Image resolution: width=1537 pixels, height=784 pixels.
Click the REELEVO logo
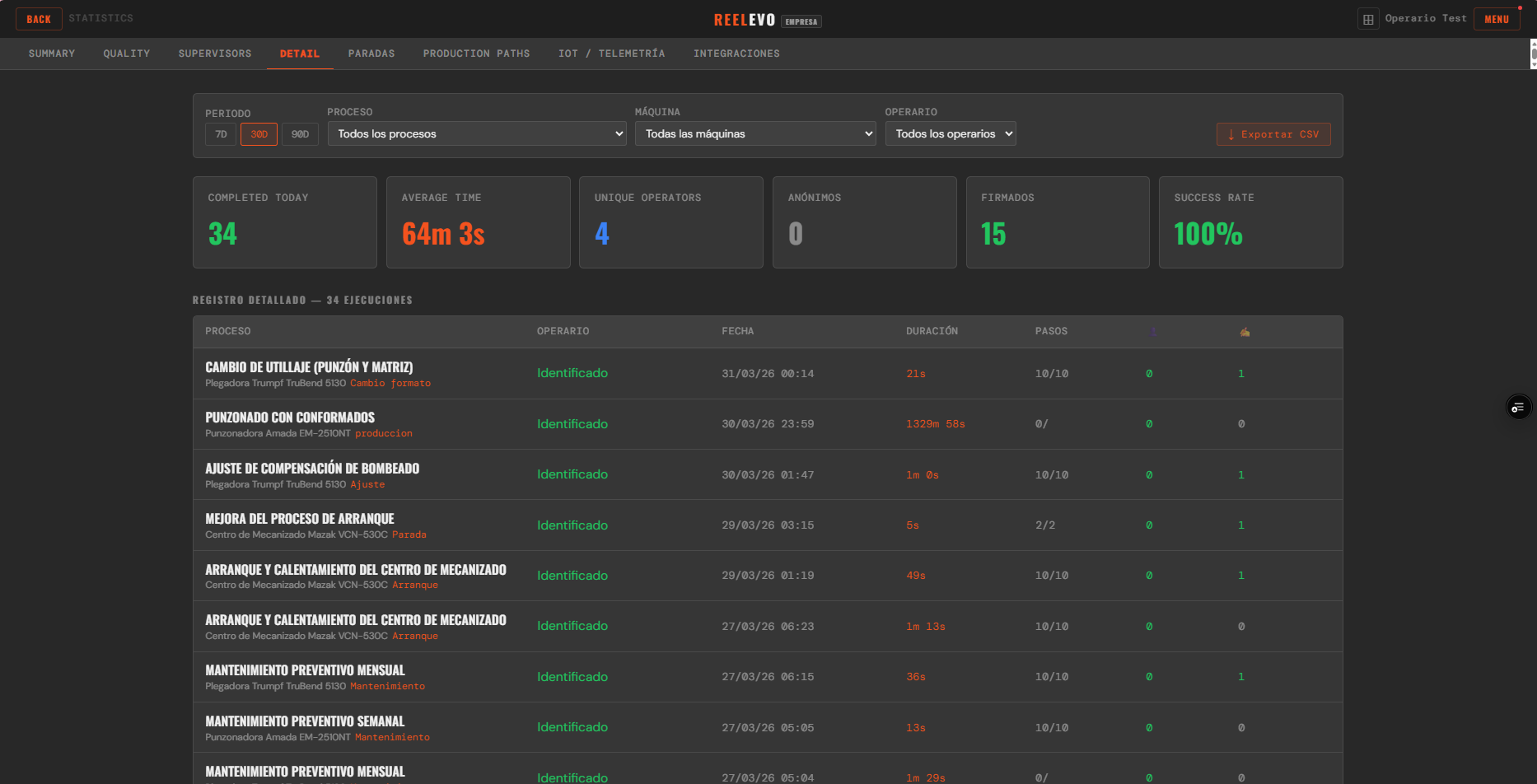744,21
